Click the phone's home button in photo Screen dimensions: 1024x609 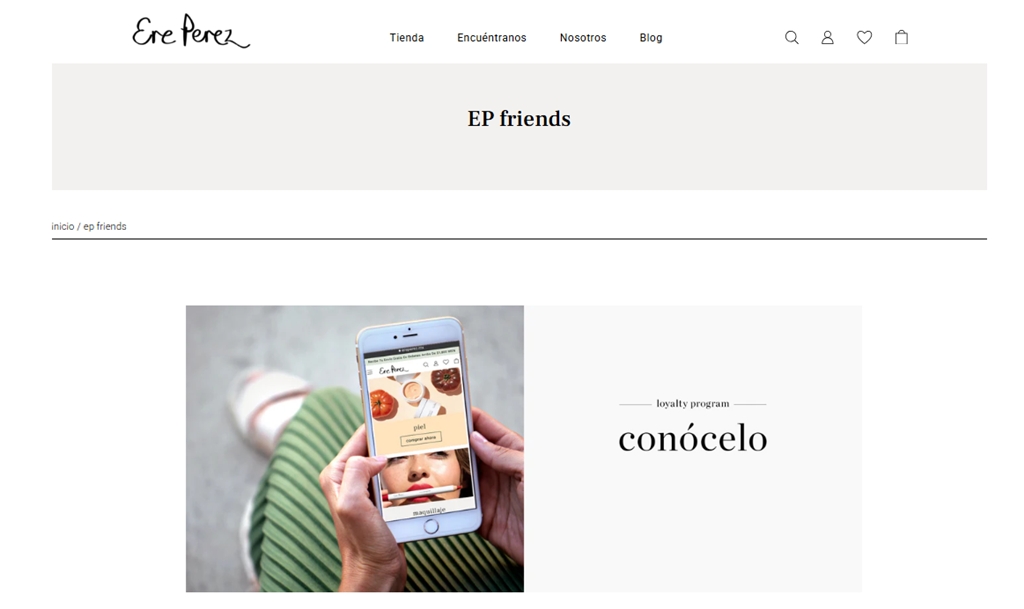point(431,526)
